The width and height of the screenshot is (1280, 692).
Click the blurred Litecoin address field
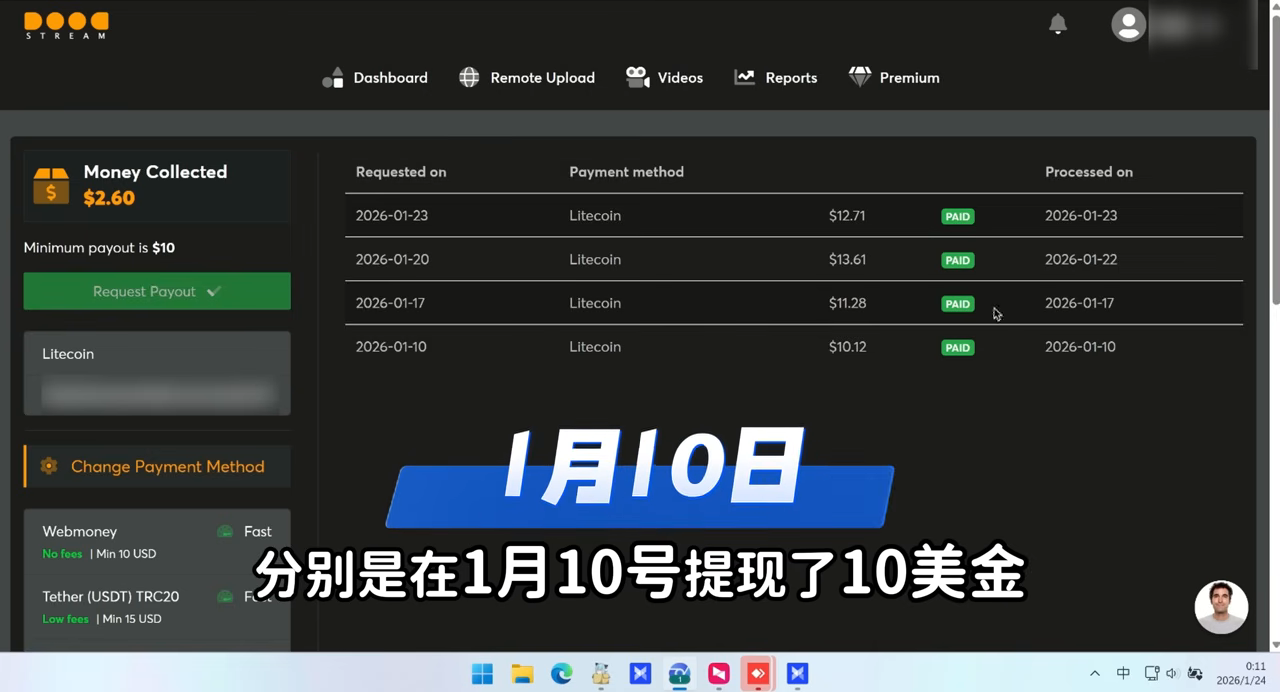click(x=157, y=394)
